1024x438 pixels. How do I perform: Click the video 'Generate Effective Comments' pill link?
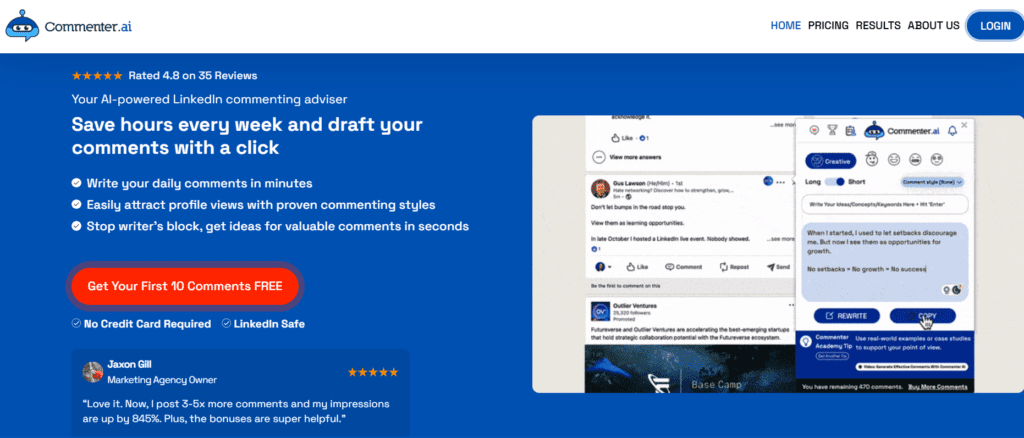[914, 368]
